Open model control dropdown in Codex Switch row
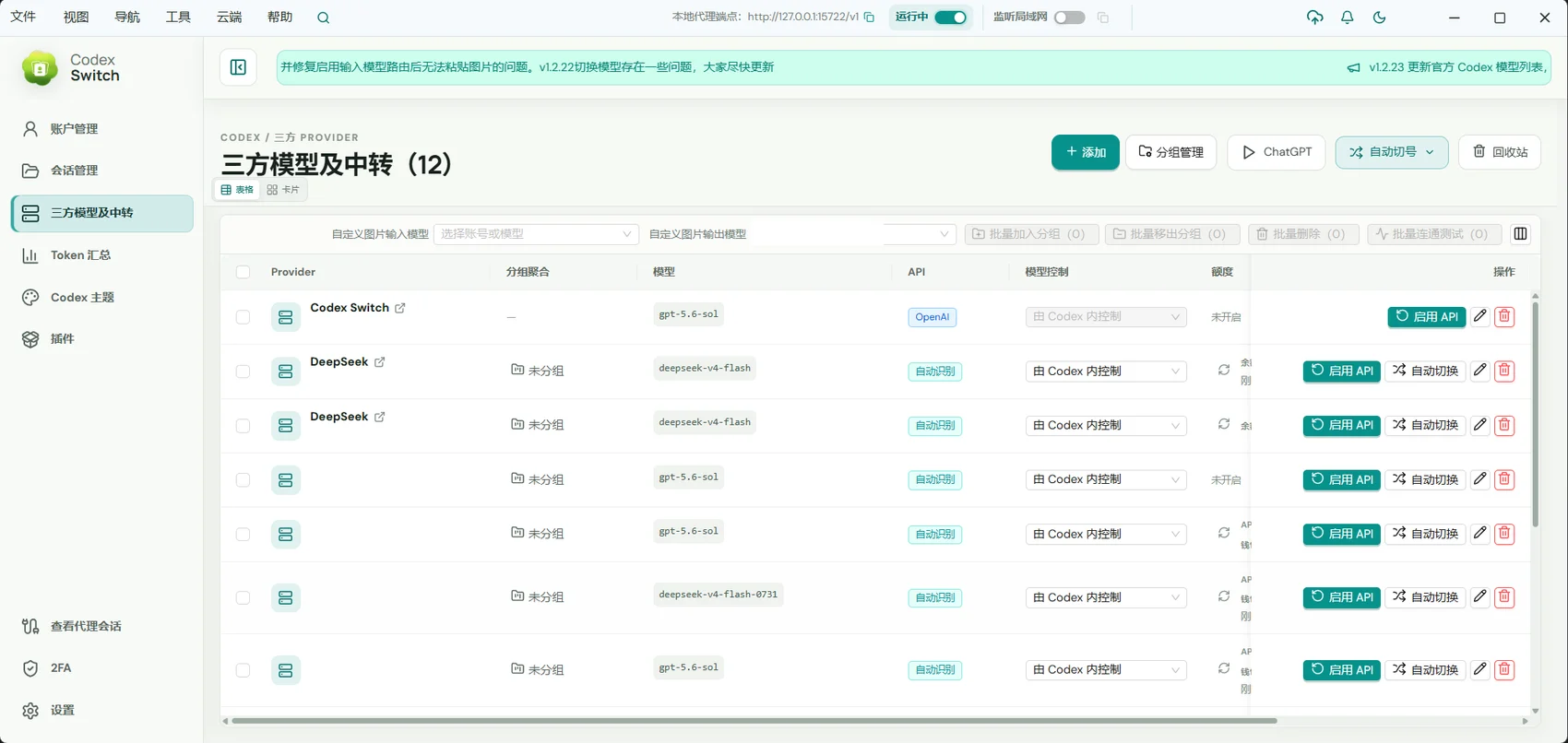This screenshot has width=1568, height=743. pos(1106,316)
